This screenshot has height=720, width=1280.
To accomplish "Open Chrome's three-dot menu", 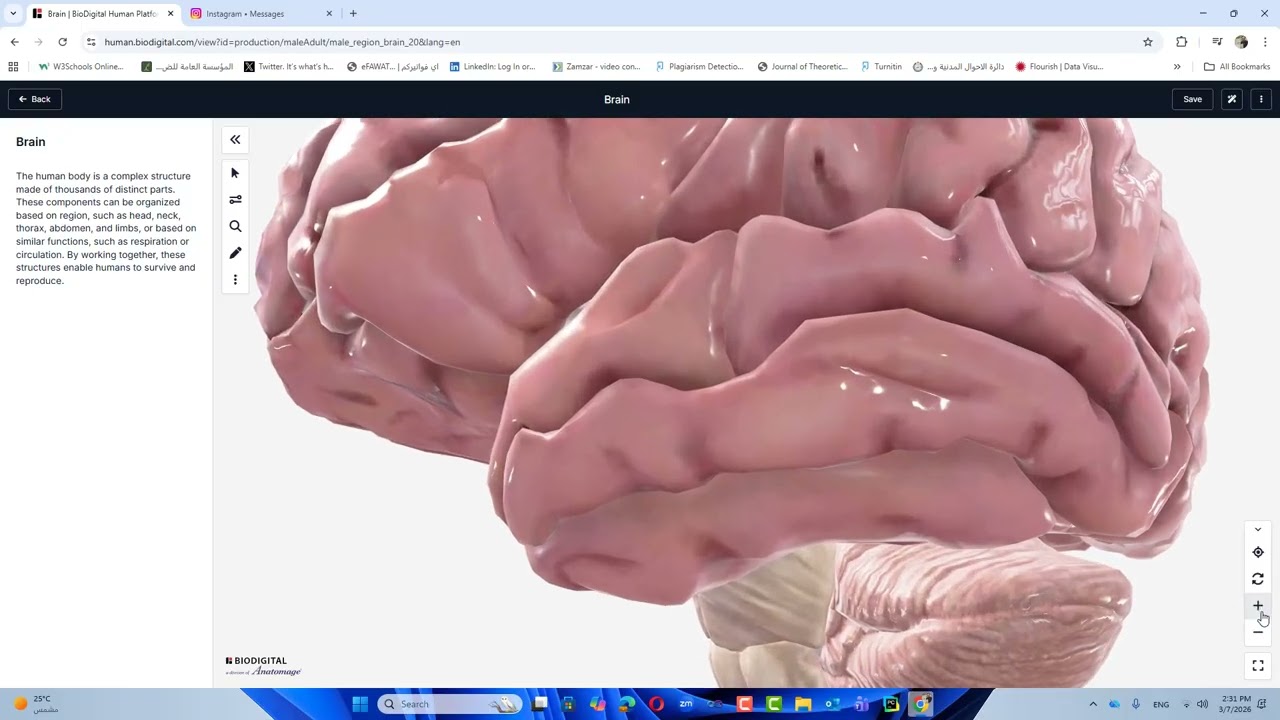I will [x=1265, y=42].
